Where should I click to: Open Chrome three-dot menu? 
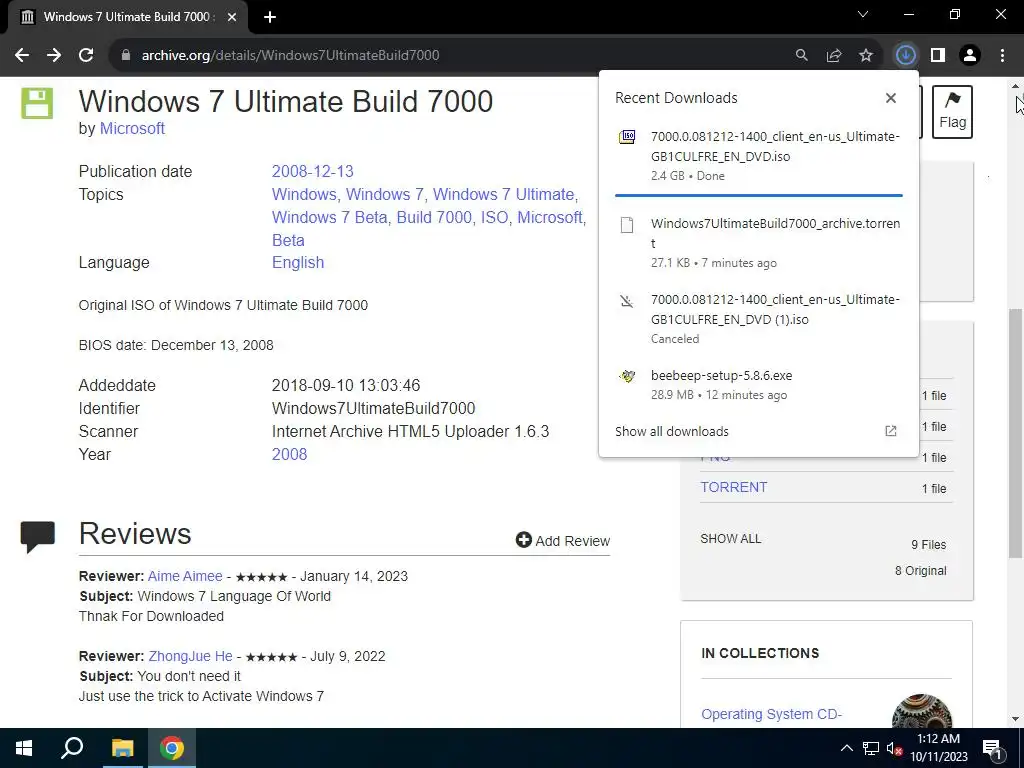pyautogui.click(x=1002, y=56)
